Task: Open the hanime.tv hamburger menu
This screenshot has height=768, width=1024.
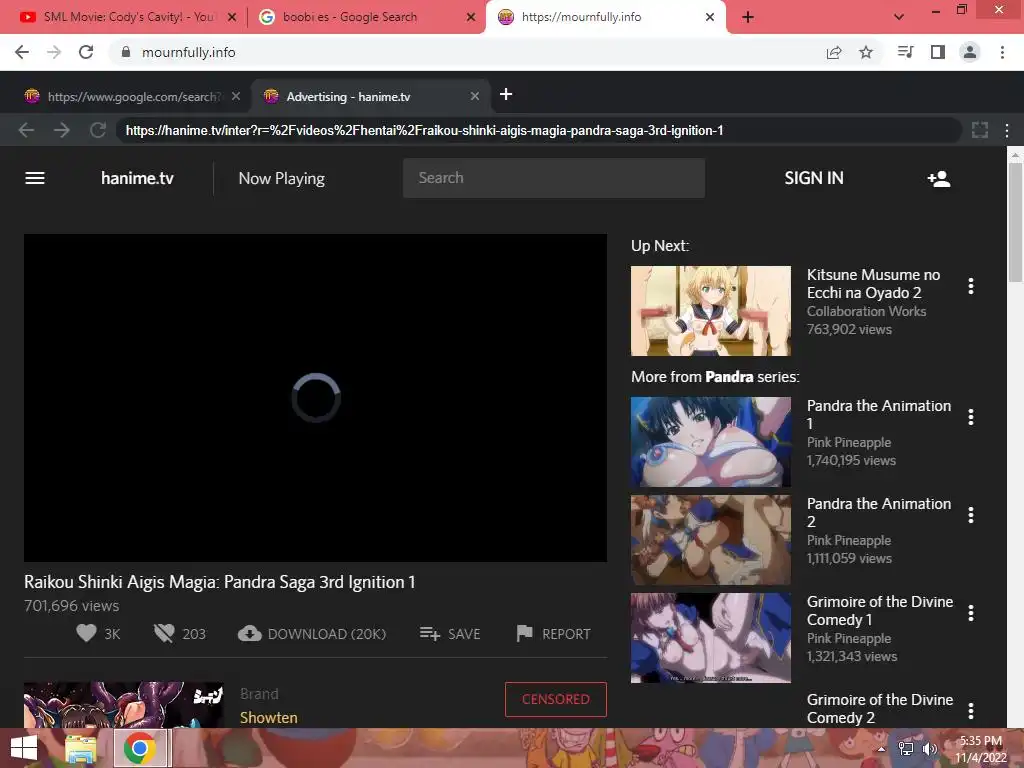Action: 35,178
